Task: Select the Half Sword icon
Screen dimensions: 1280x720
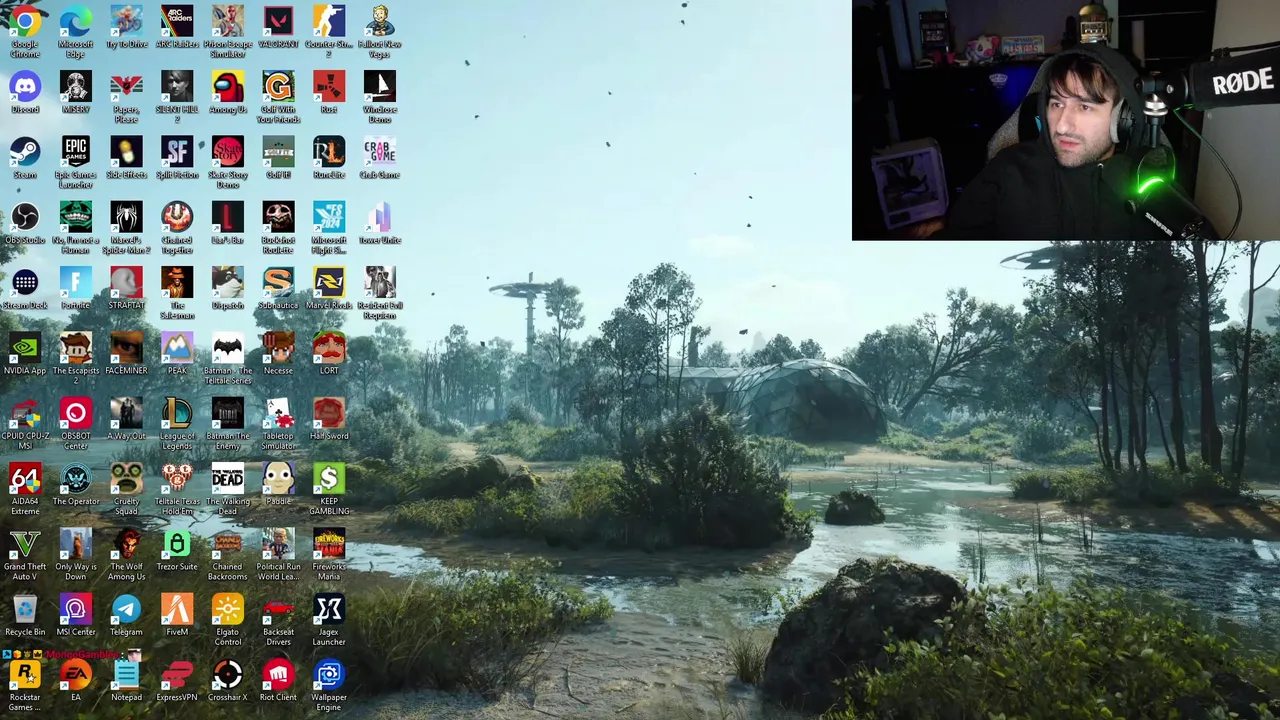Action: [329, 413]
